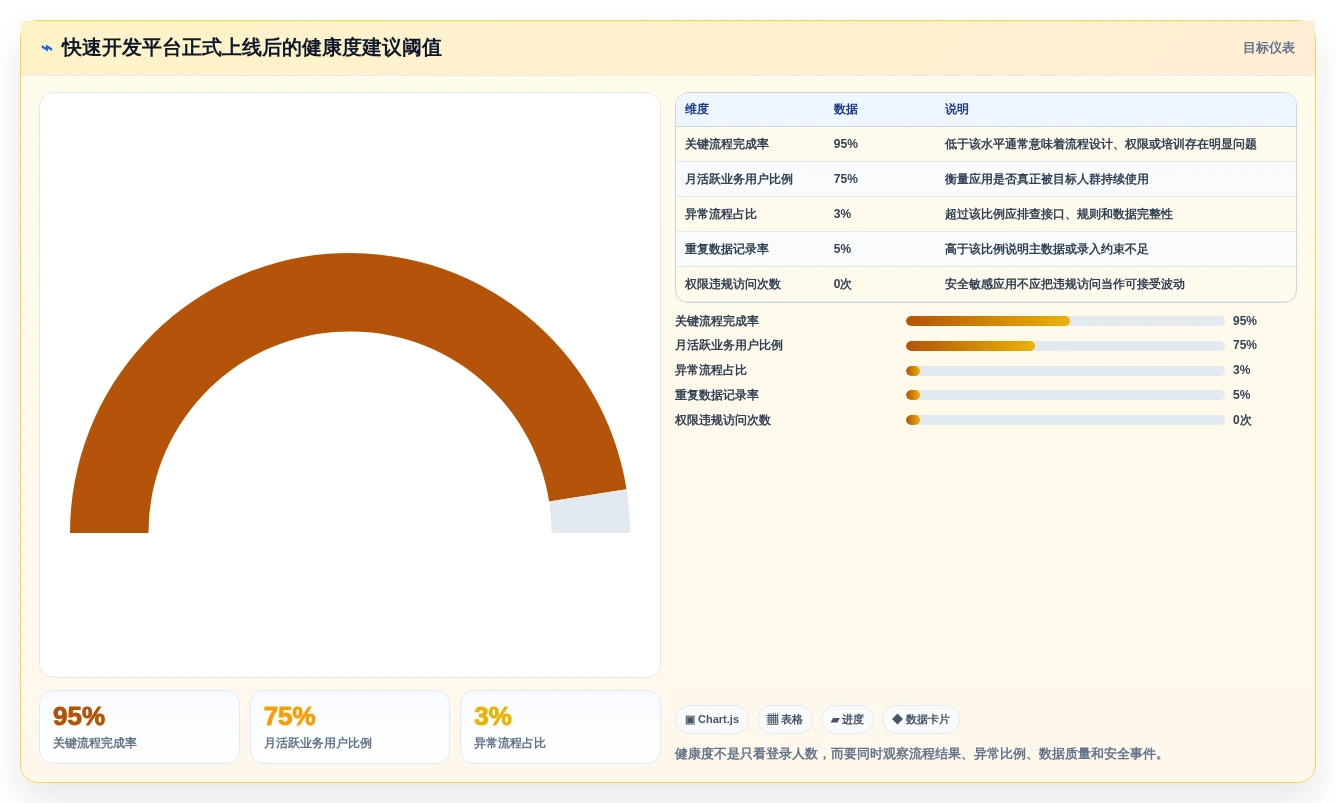
Task: Click the orange gauge arc
Action: (349, 292)
